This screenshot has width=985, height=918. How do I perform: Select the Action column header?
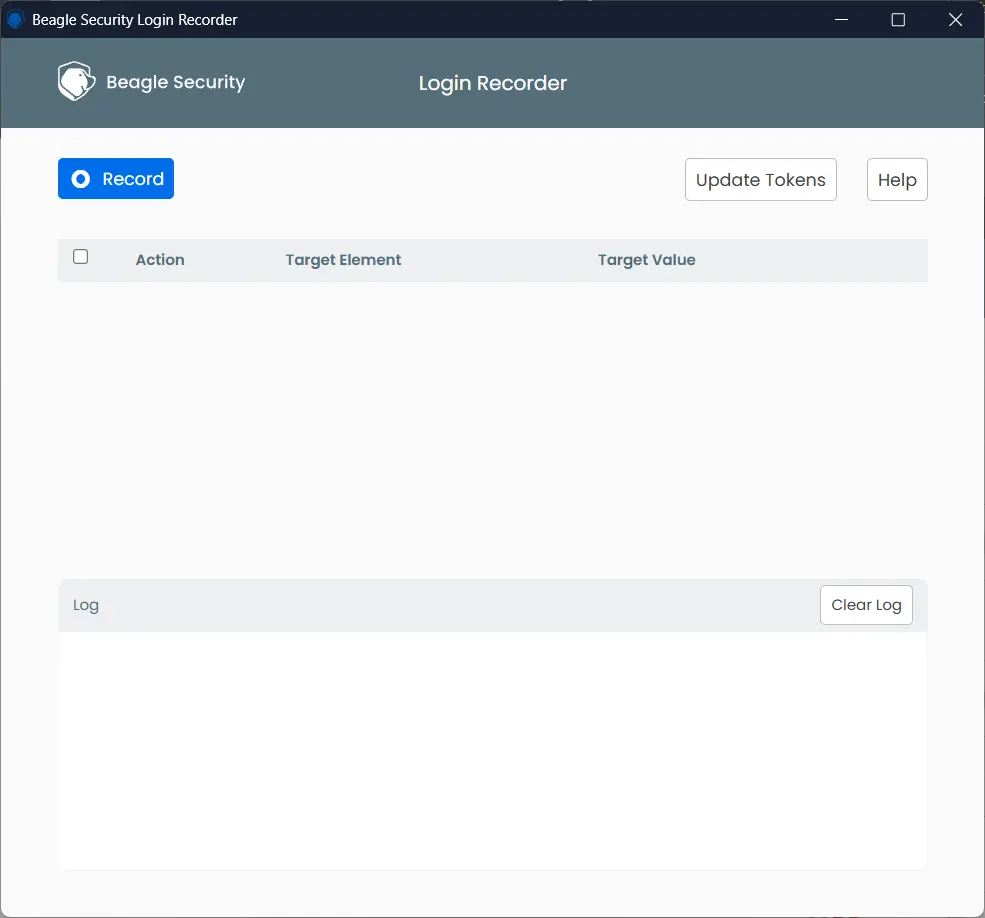coord(160,259)
